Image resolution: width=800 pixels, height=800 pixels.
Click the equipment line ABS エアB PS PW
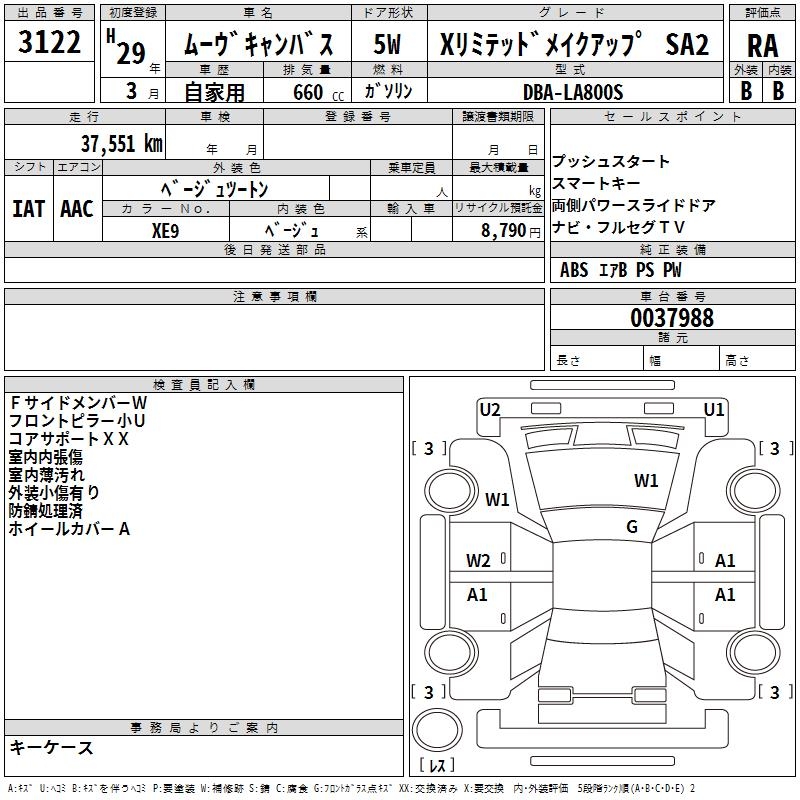click(x=620, y=270)
